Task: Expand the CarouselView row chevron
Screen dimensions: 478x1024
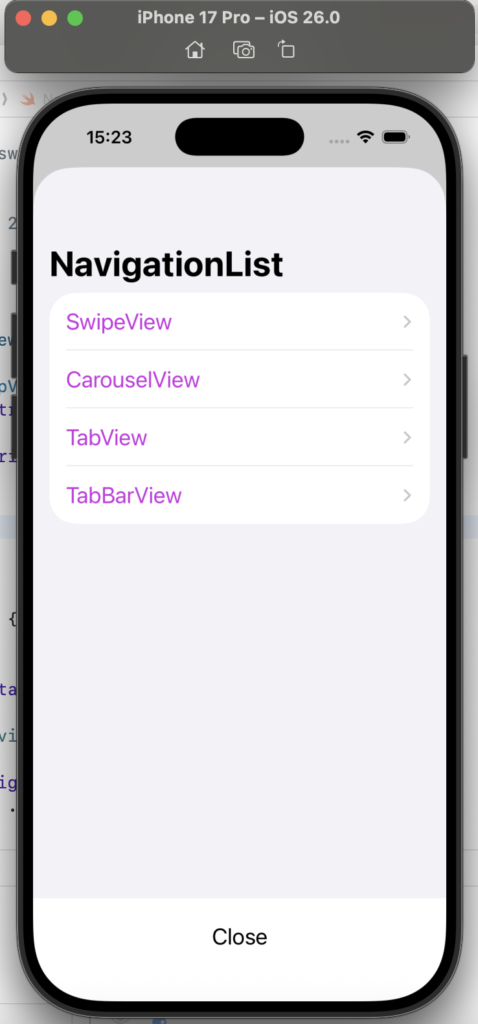Action: pos(407,379)
